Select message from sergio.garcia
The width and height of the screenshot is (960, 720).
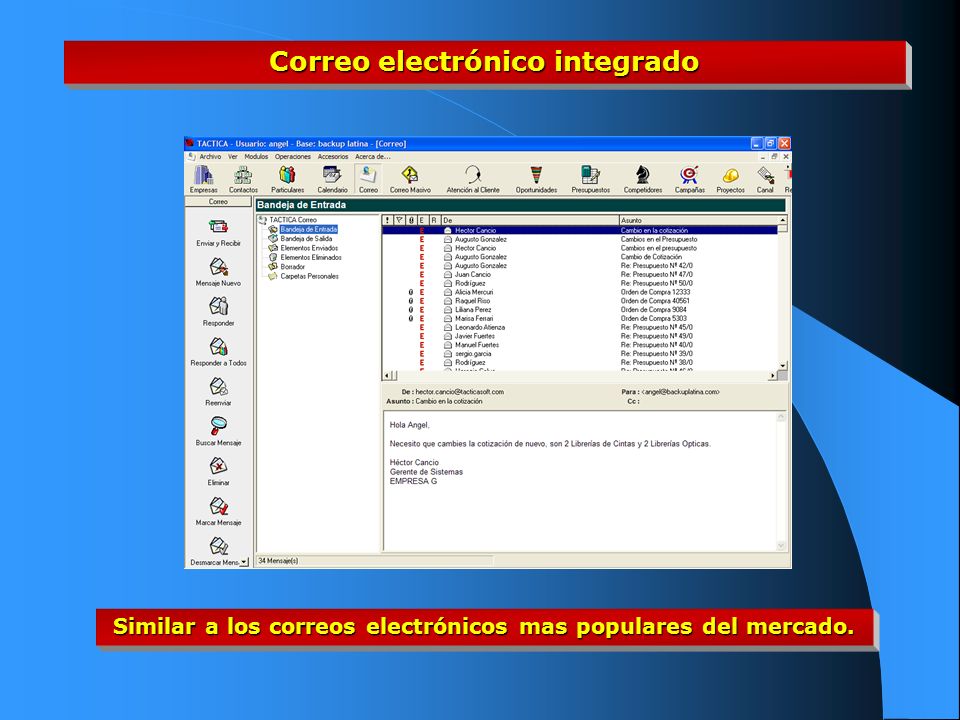pos(580,353)
